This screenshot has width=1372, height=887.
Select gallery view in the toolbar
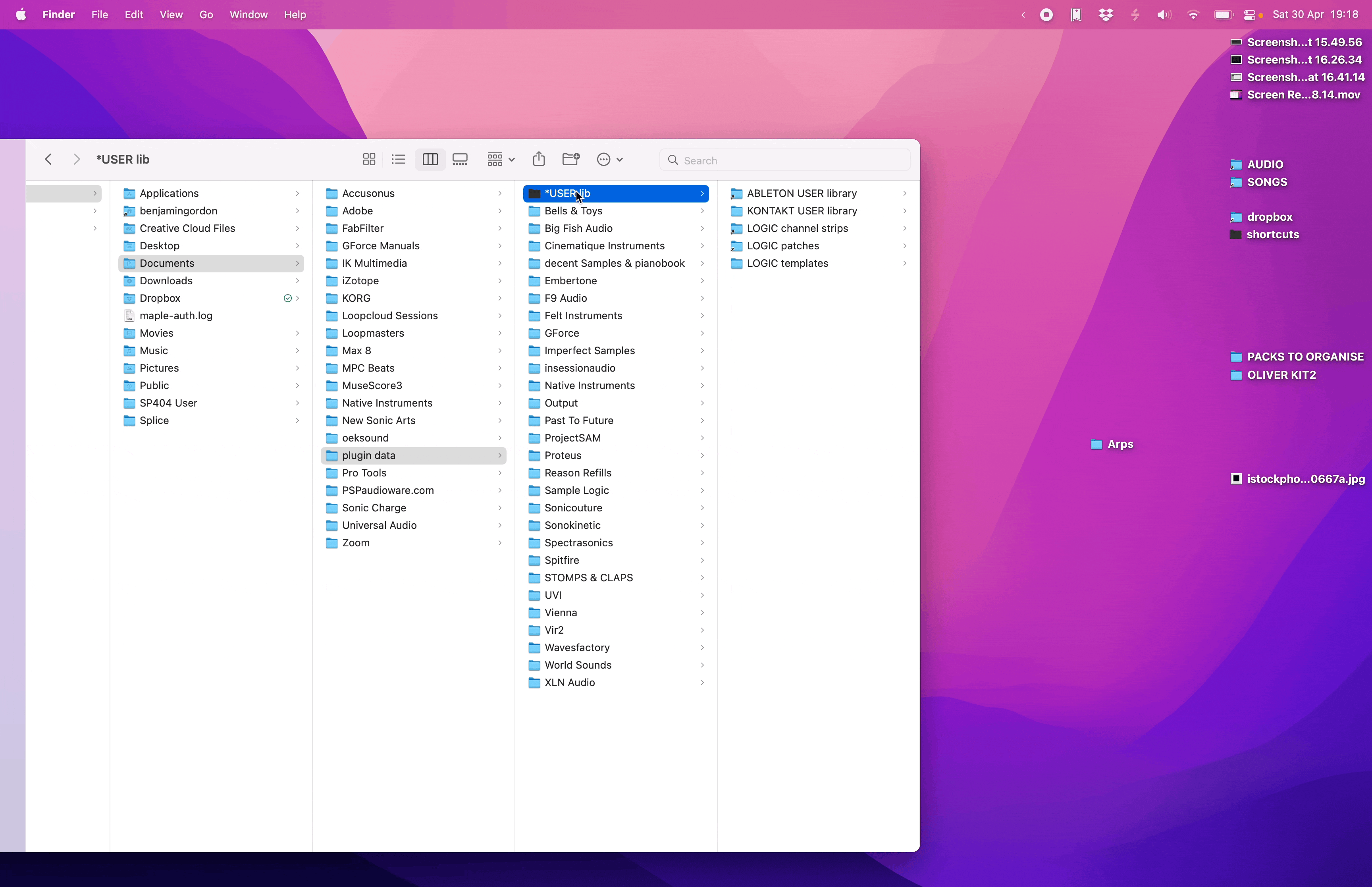tap(460, 160)
